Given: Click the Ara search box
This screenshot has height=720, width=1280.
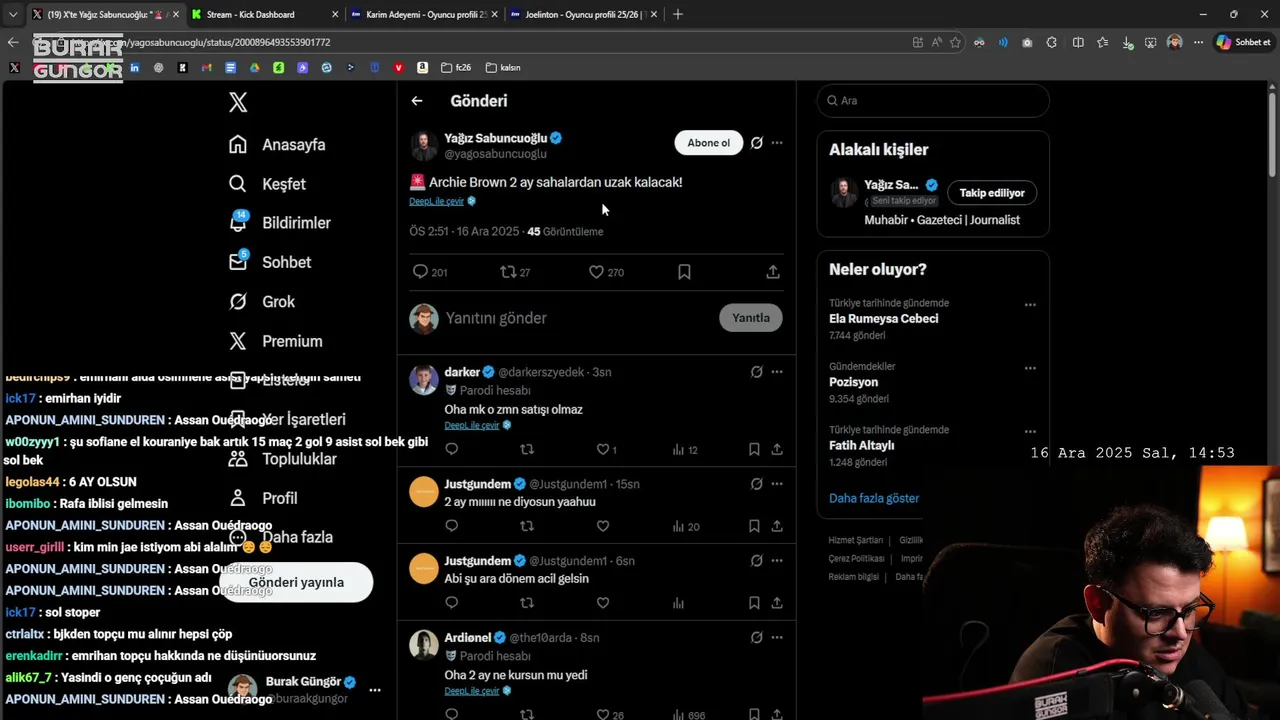Looking at the screenshot, I should 933,100.
